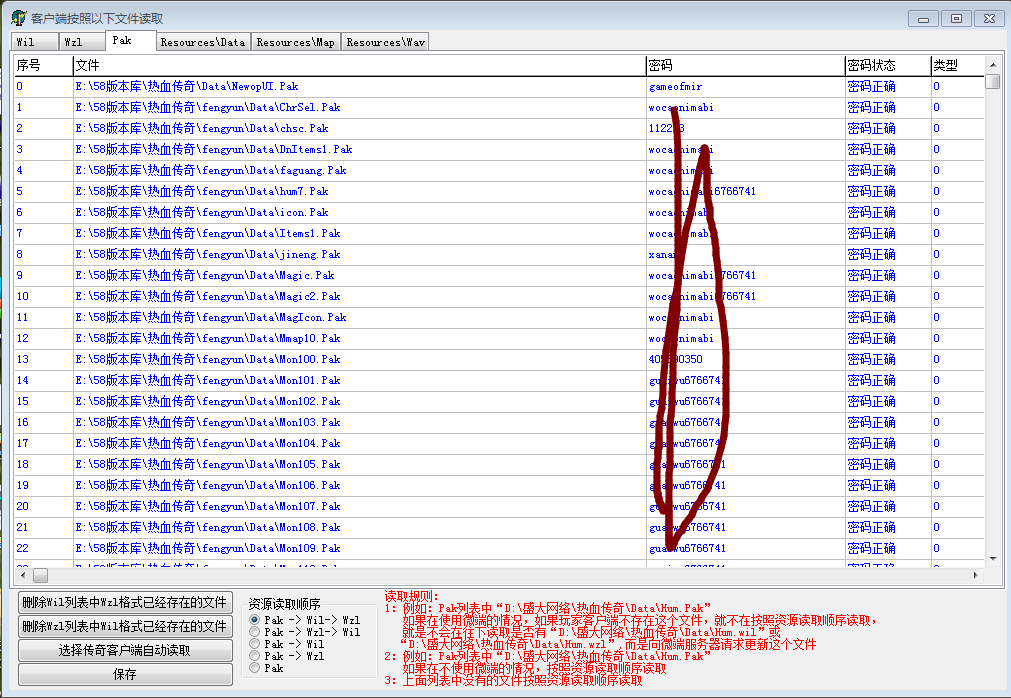This screenshot has width=1011, height=698.
Task: Open the Resources\Map tab
Action: pos(296,42)
